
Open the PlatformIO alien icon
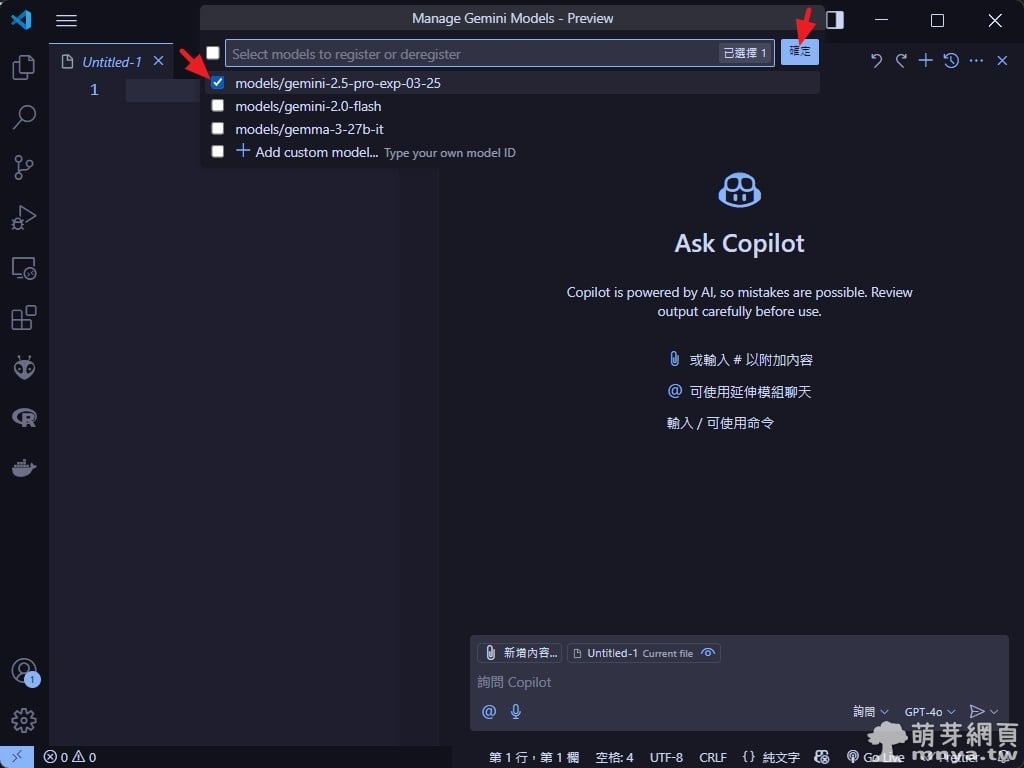pyautogui.click(x=24, y=368)
